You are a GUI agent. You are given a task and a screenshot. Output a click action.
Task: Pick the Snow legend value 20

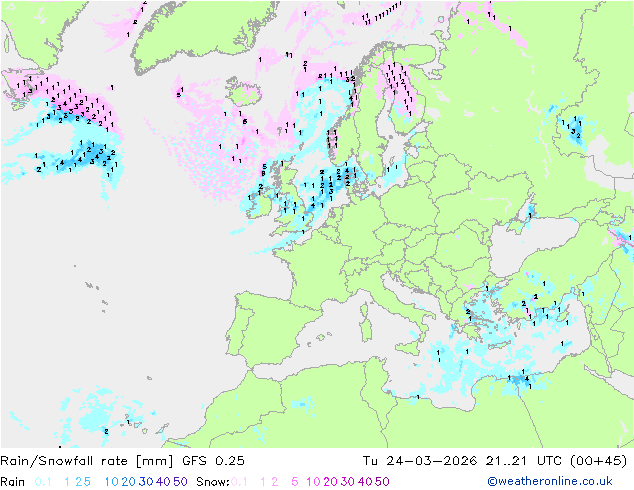click(x=330, y=482)
